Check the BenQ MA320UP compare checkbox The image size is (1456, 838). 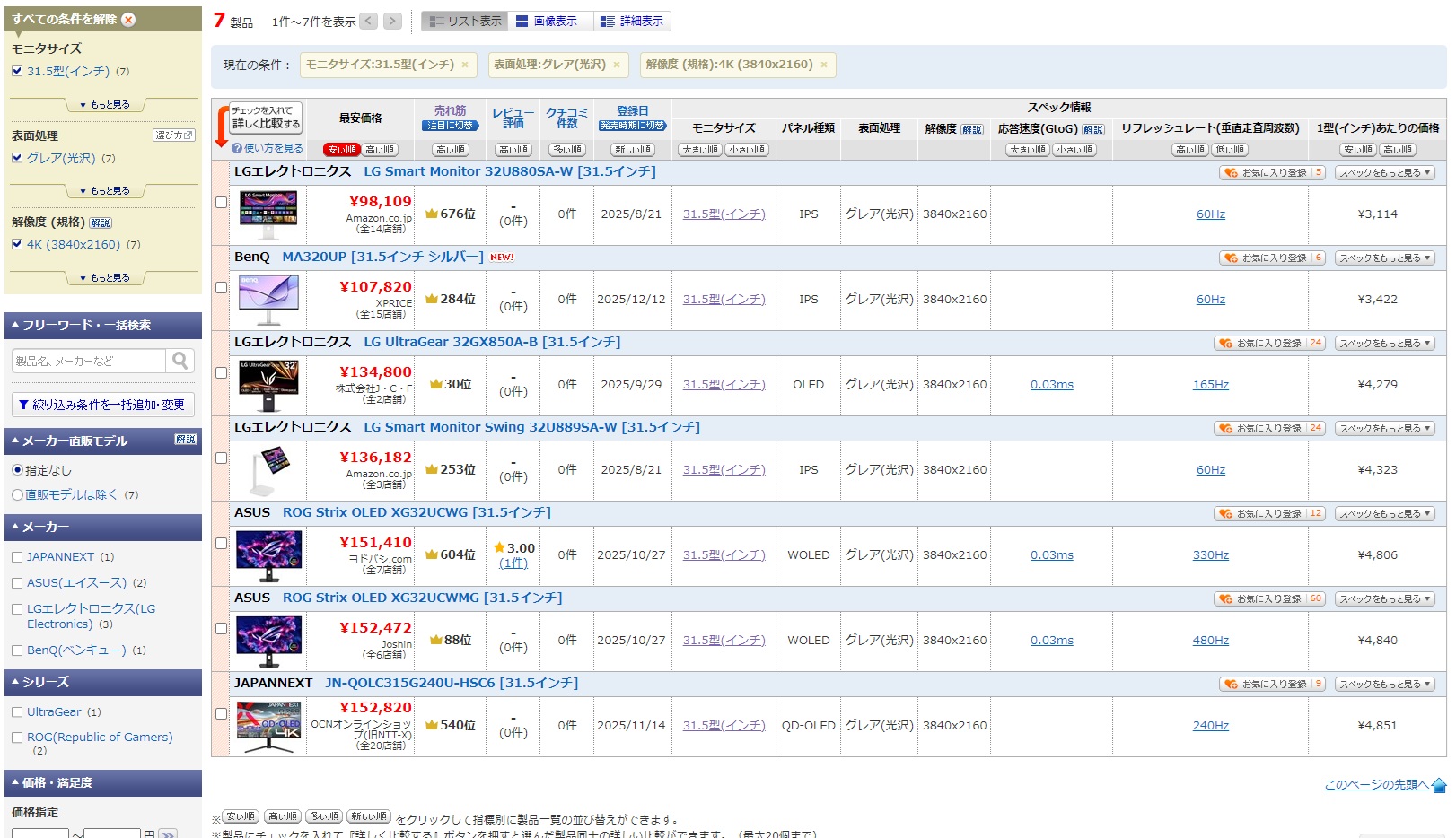221,288
